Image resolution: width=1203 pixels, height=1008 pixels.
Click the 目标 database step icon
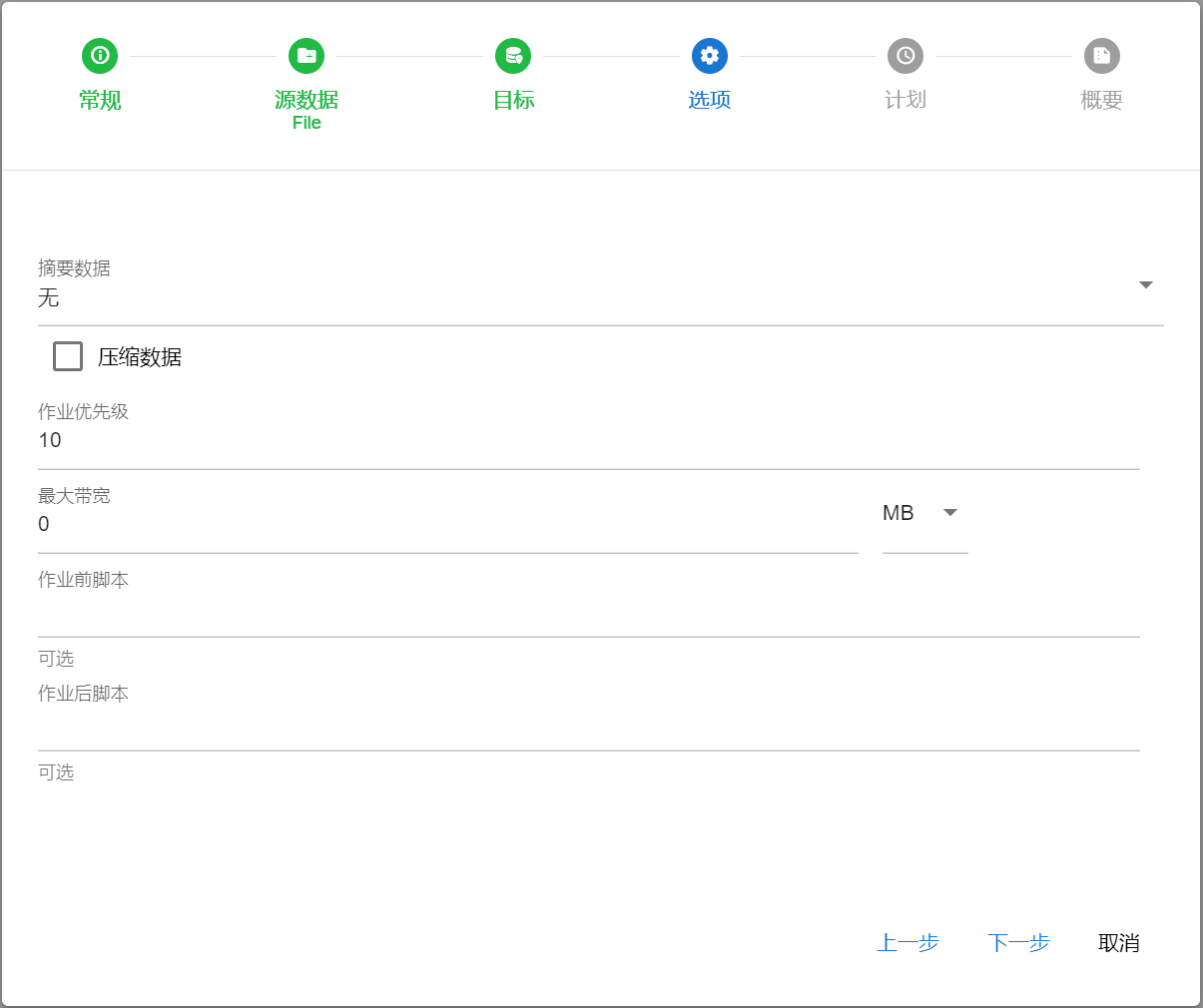click(x=513, y=56)
